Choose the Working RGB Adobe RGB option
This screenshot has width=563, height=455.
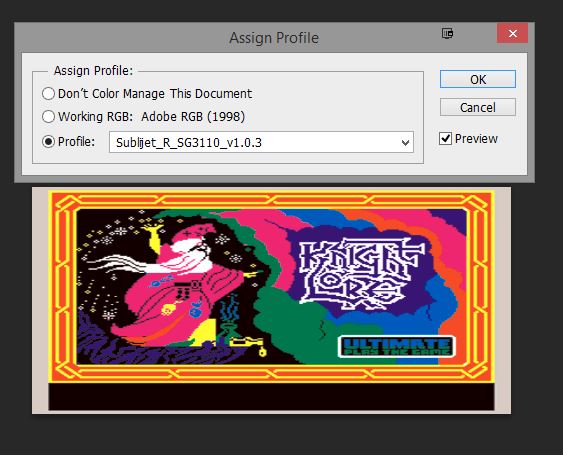click(48, 117)
